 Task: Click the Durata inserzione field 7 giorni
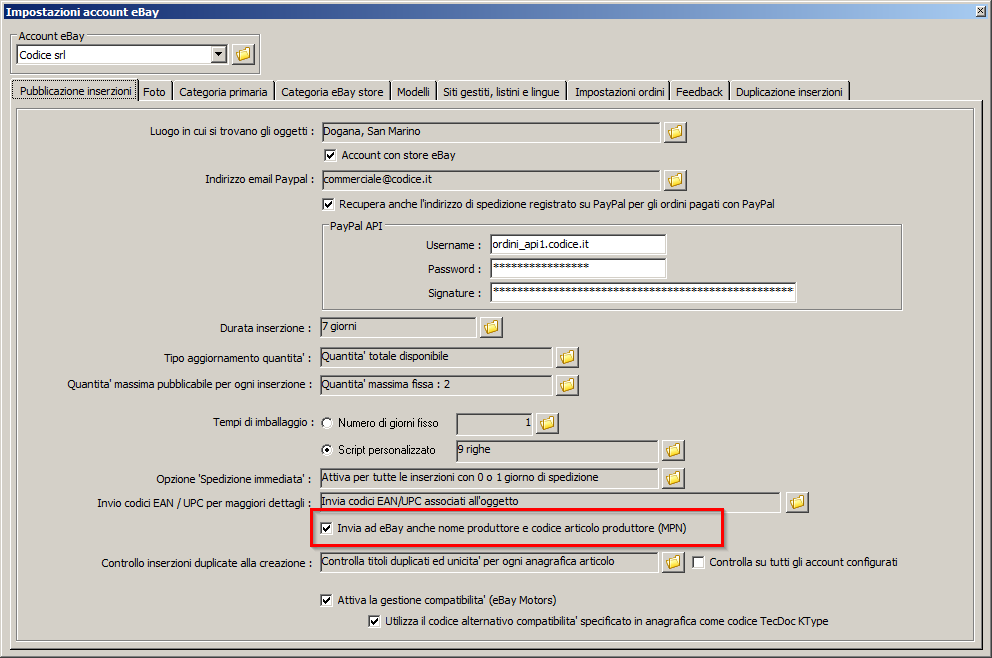pyautogui.click(x=399, y=327)
